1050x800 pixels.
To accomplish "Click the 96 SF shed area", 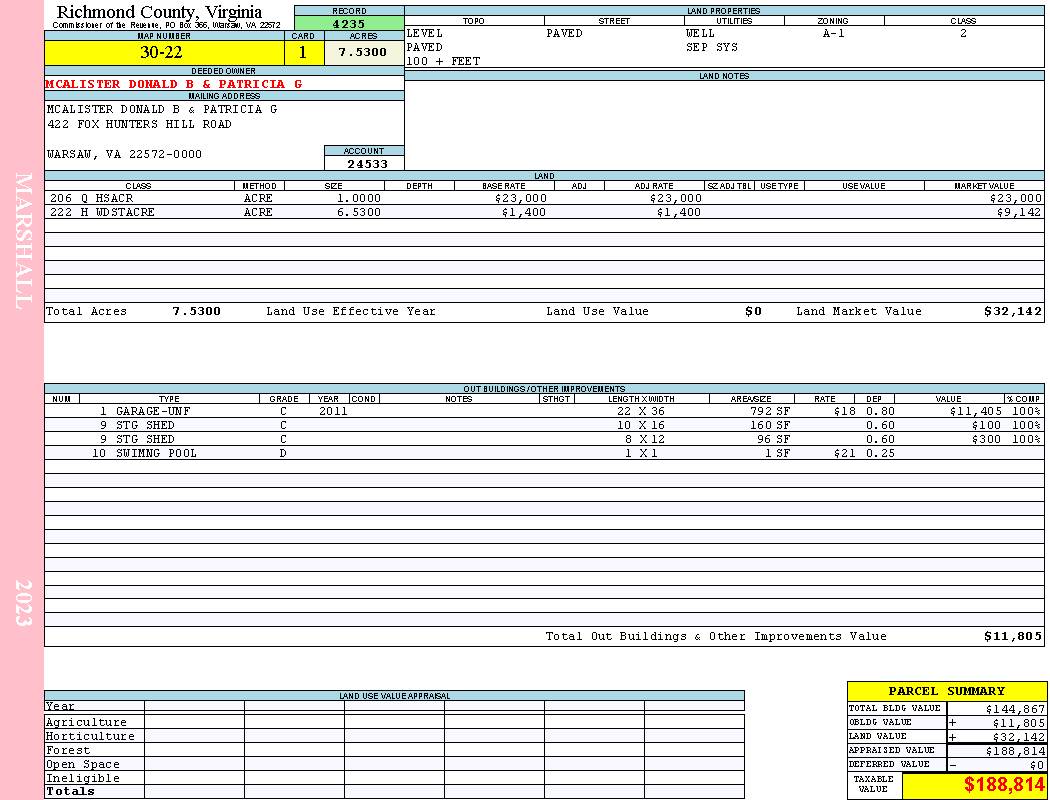I will pyautogui.click(x=775, y=440).
